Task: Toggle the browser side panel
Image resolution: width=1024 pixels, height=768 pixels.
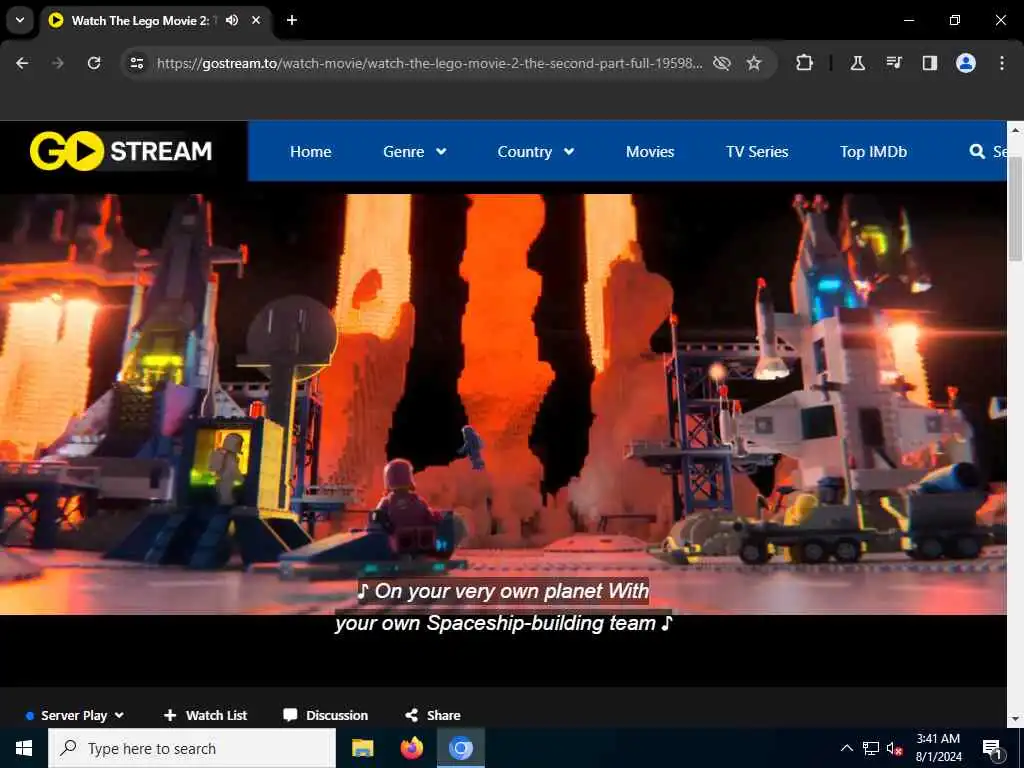Action: coord(929,63)
